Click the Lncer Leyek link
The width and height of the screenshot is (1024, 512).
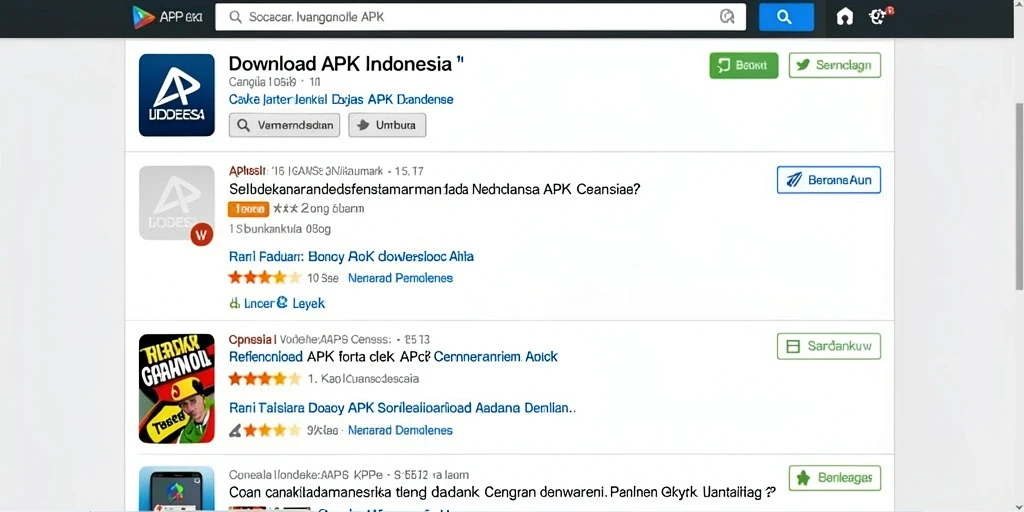coord(277,303)
